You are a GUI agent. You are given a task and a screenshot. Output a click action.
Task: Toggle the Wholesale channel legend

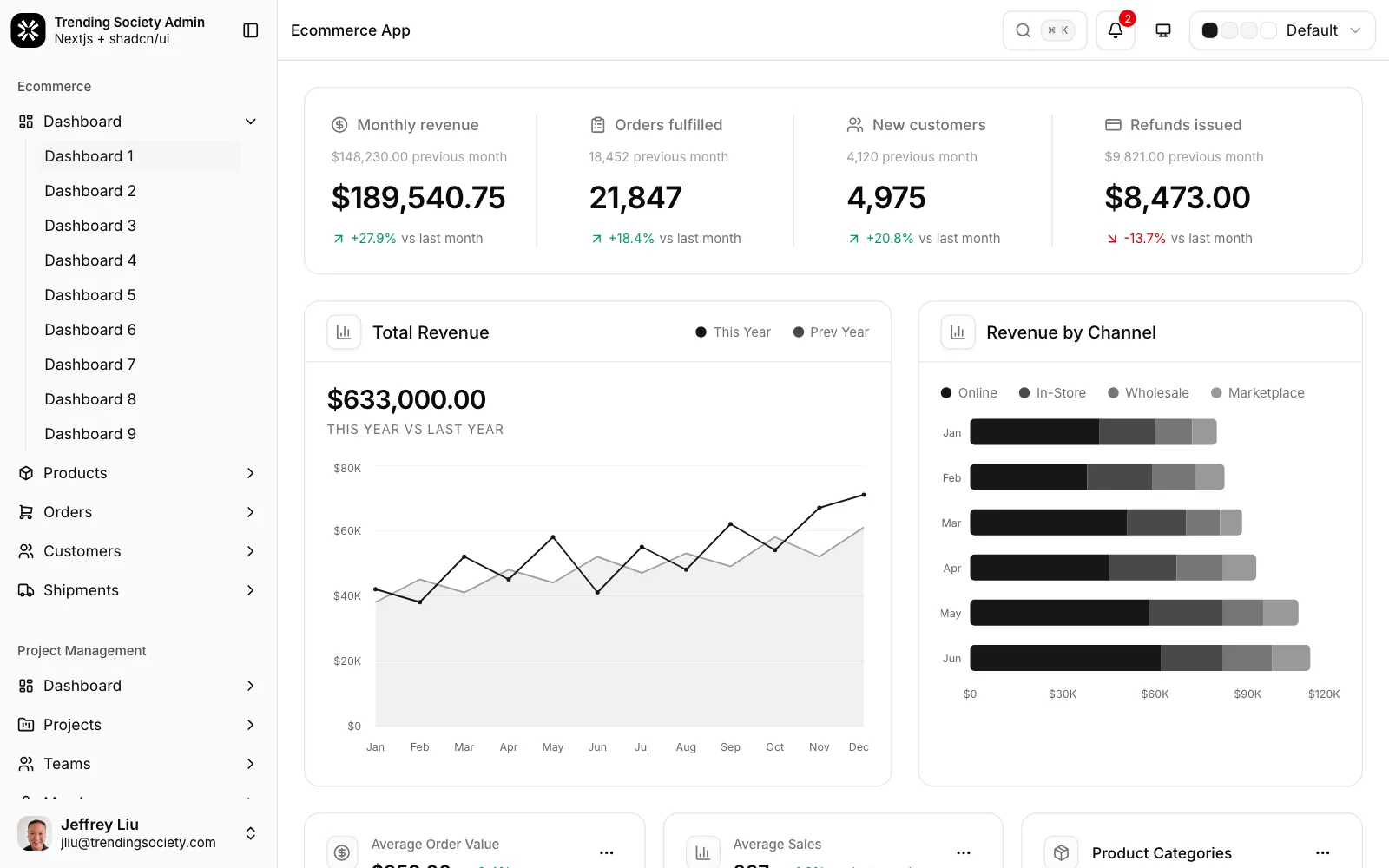(1148, 393)
